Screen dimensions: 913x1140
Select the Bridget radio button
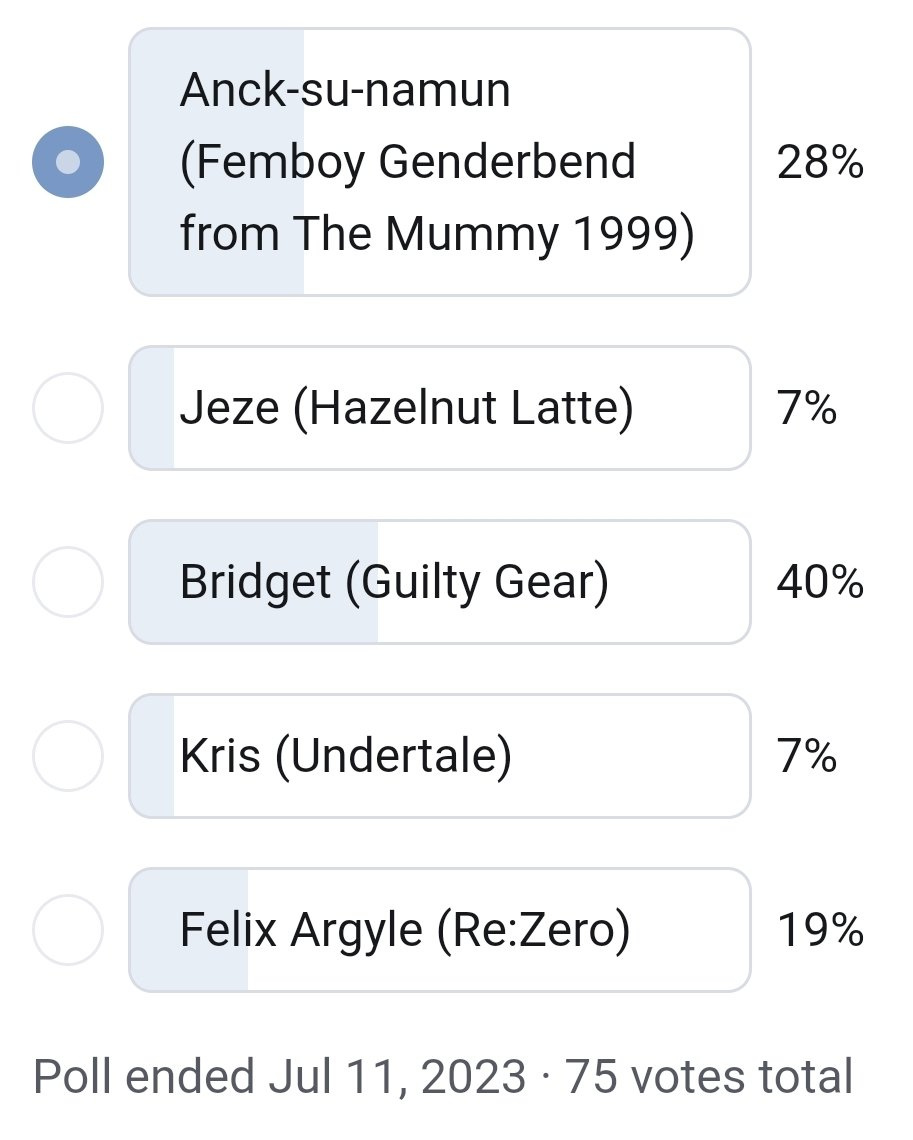coord(68,582)
